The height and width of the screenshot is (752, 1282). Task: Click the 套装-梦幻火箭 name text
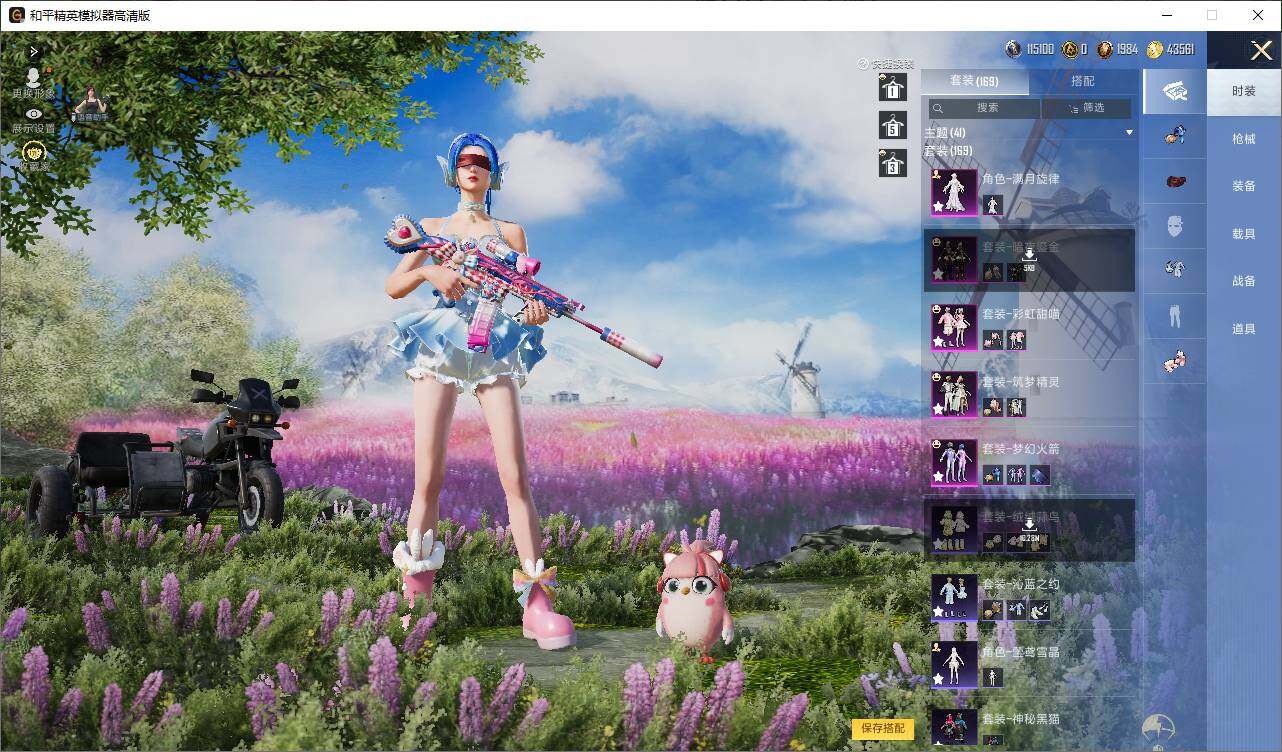pyautogui.click(x=1020, y=449)
